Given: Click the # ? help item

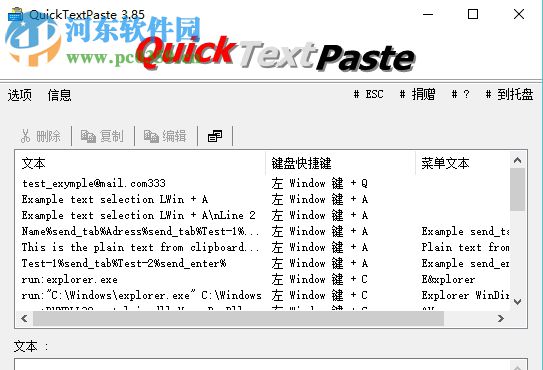Looking at the screenshot, I should 461,94.
